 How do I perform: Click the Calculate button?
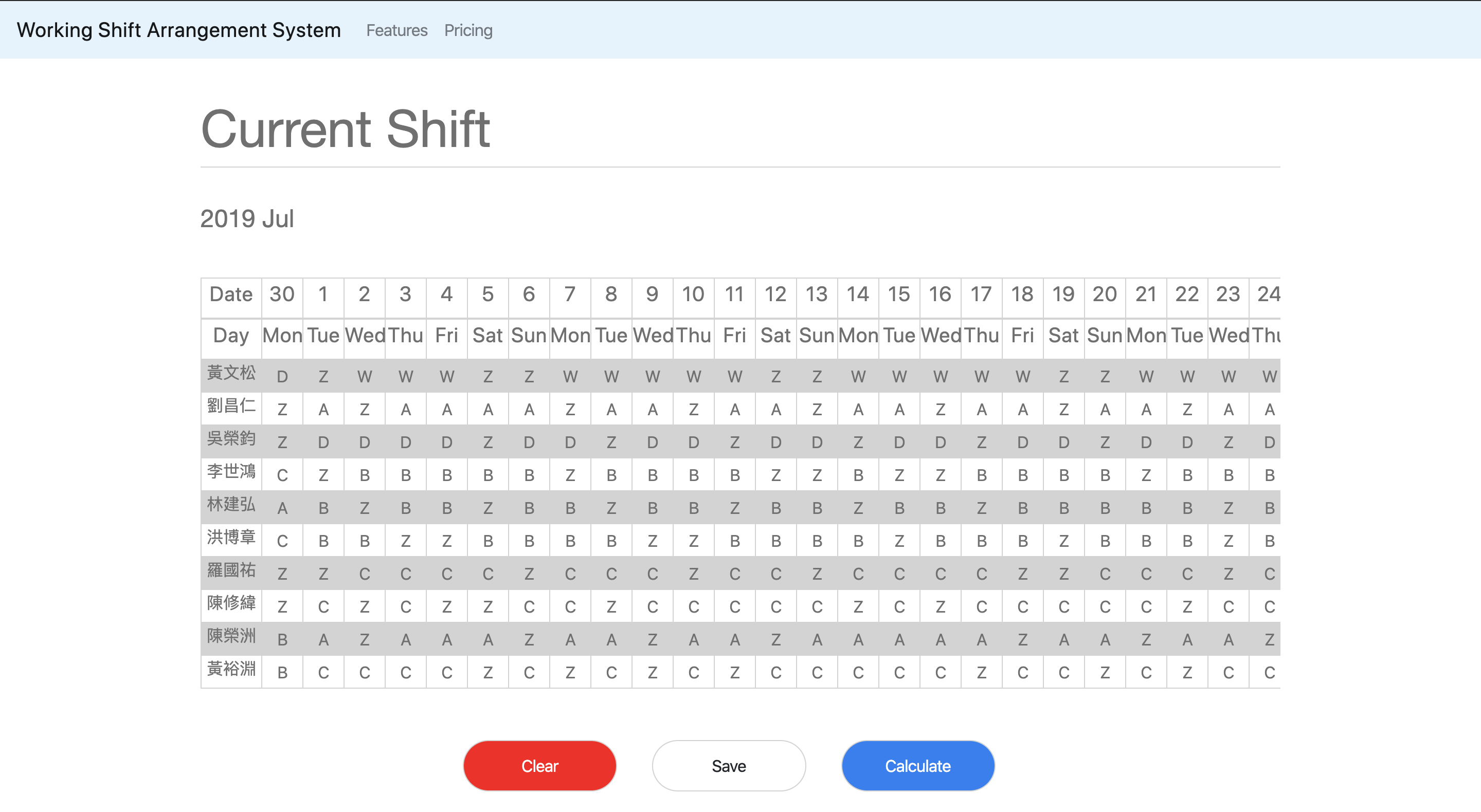click(x=917, y=765)
